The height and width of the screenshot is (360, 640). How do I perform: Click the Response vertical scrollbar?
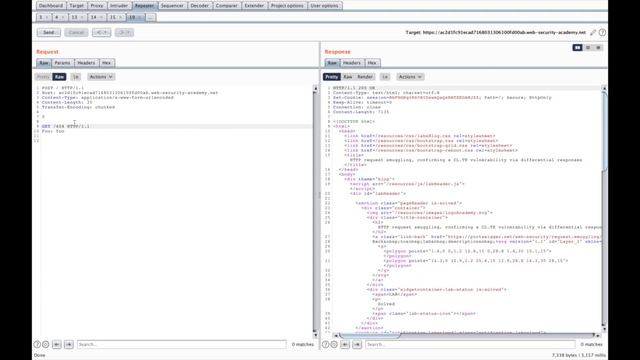click(x=604, y=131)
